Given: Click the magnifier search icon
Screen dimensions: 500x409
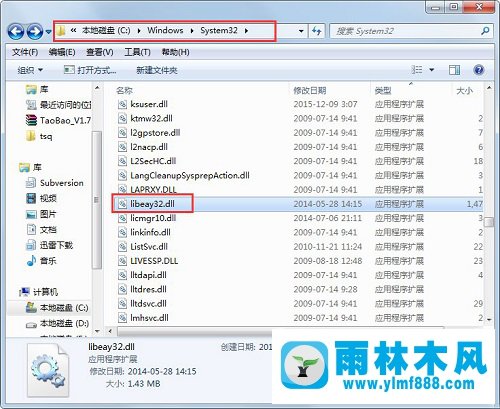Looking at the screenshot, I should coord(485,31).
